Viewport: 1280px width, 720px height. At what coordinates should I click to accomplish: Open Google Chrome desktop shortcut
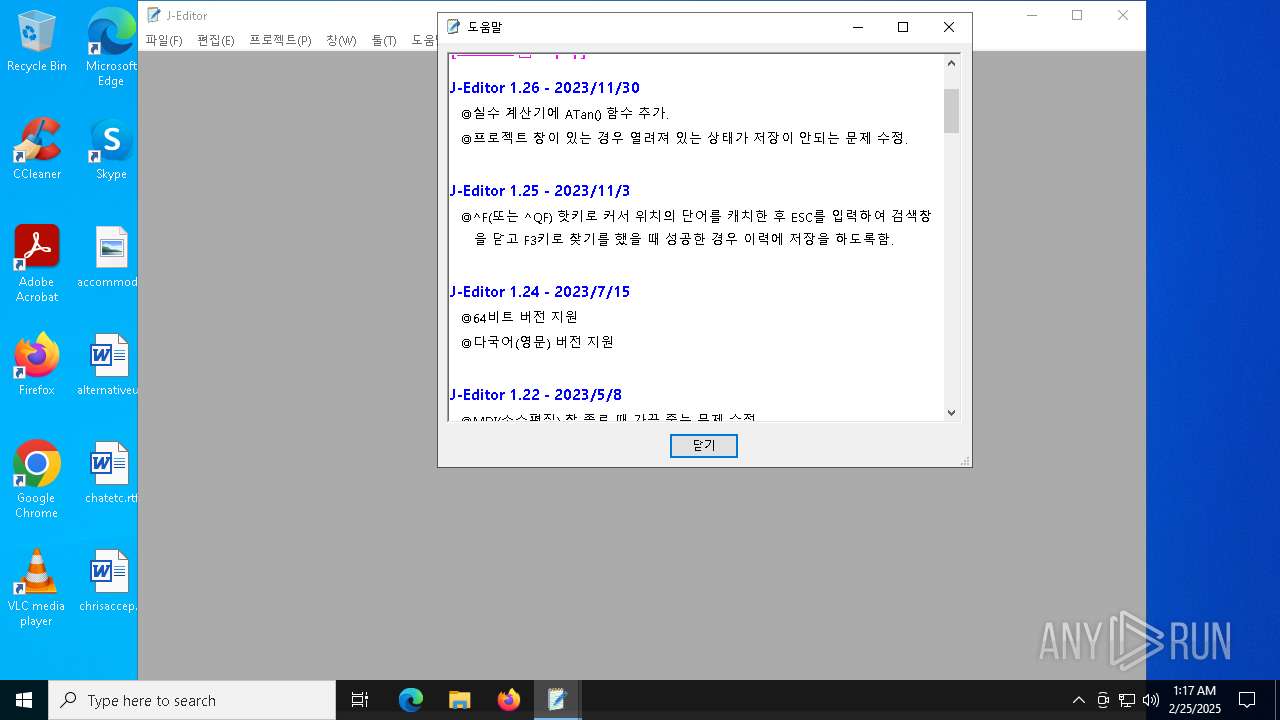click(x=37, y=479)
